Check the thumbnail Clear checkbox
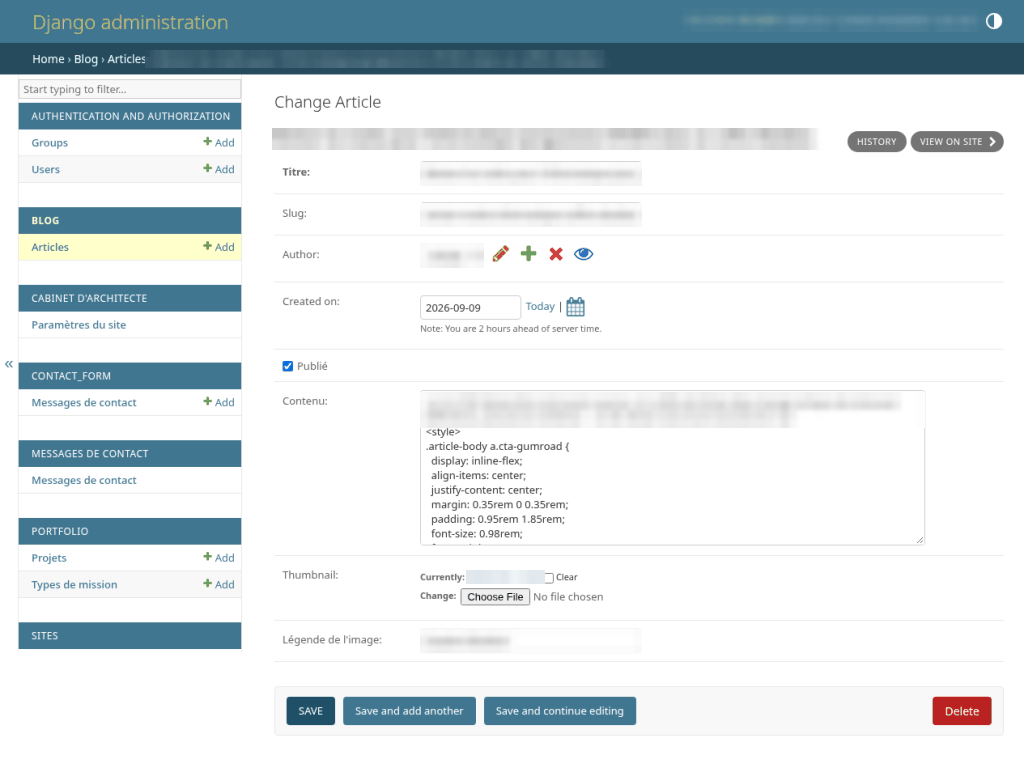 point(549,577)
